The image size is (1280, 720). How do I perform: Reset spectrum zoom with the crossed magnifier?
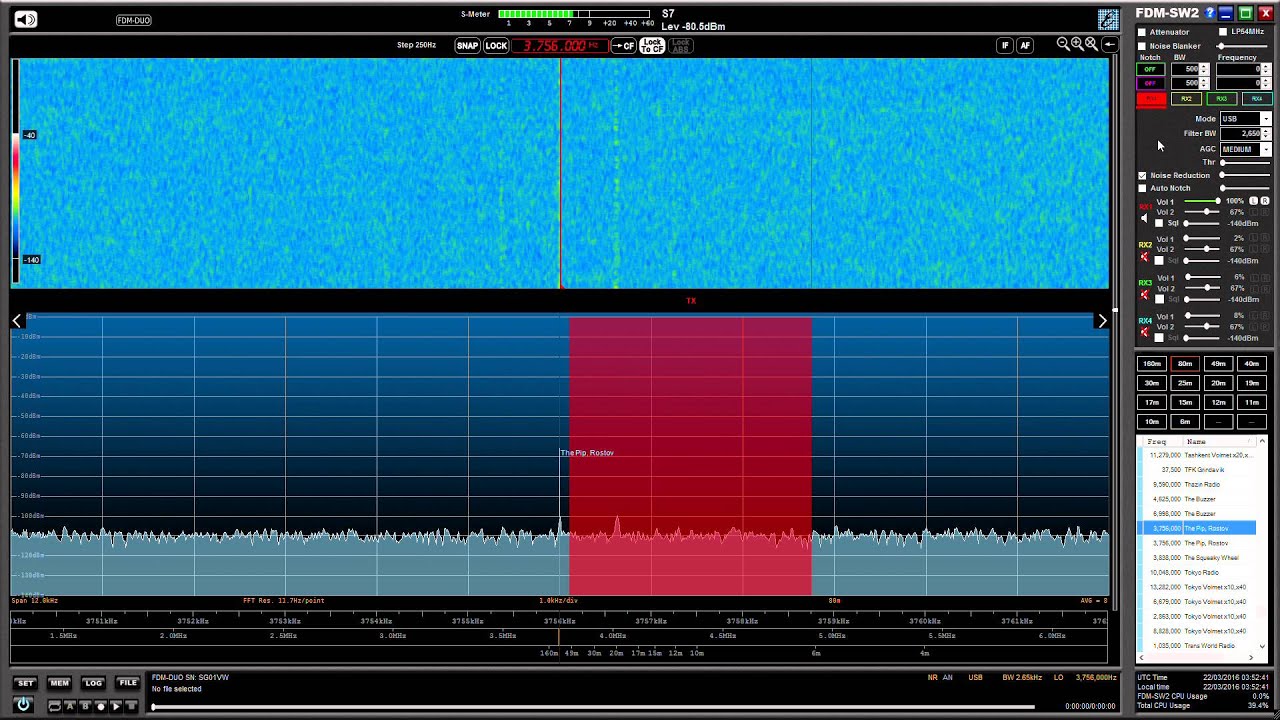[x=1091, y=44]
